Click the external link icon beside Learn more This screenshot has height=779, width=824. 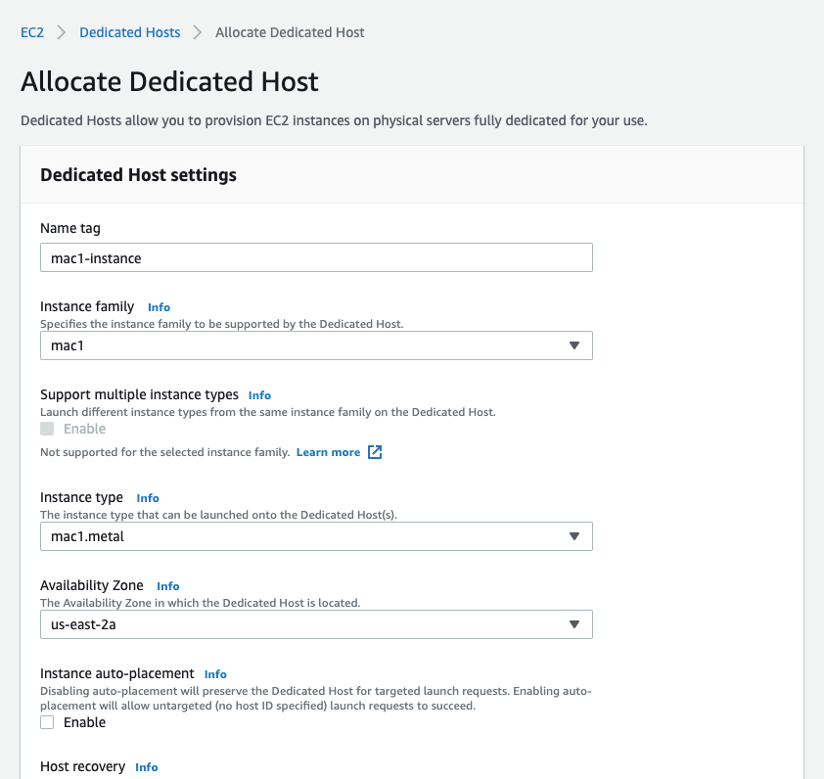click(375, 452)
